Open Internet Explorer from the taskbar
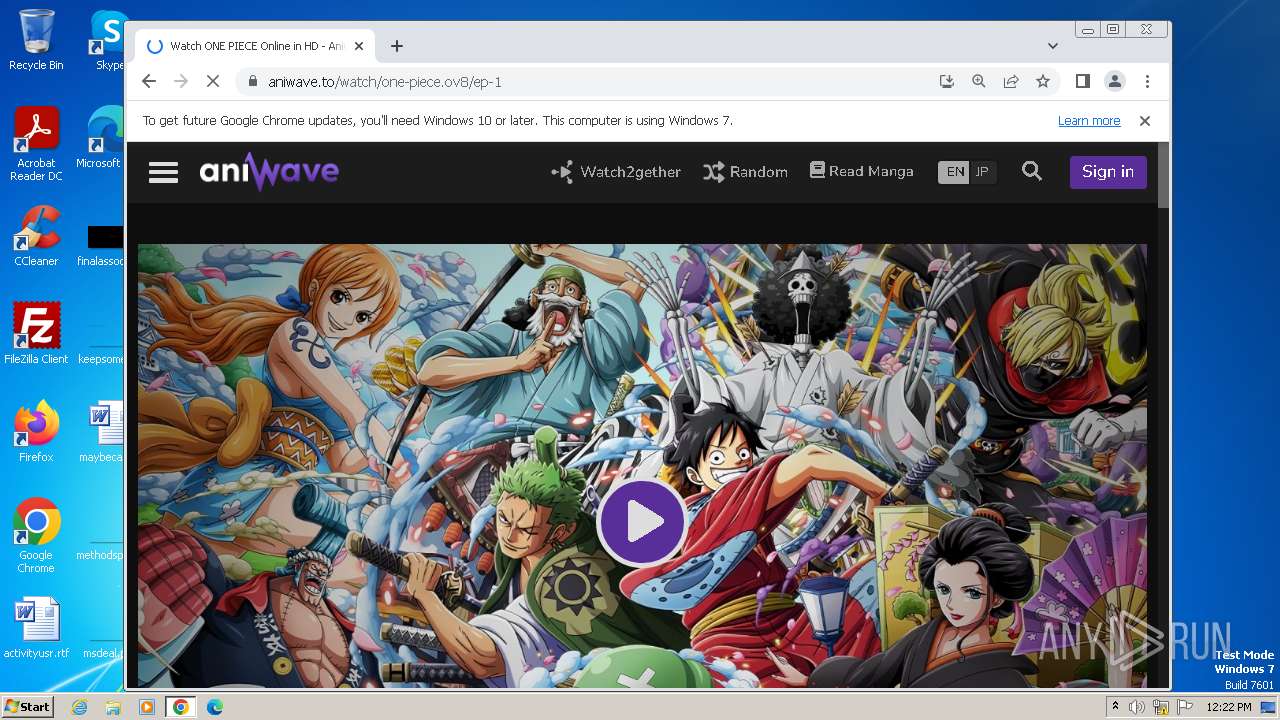This screenshot has width=1280, height=720. tap(79, 707)
